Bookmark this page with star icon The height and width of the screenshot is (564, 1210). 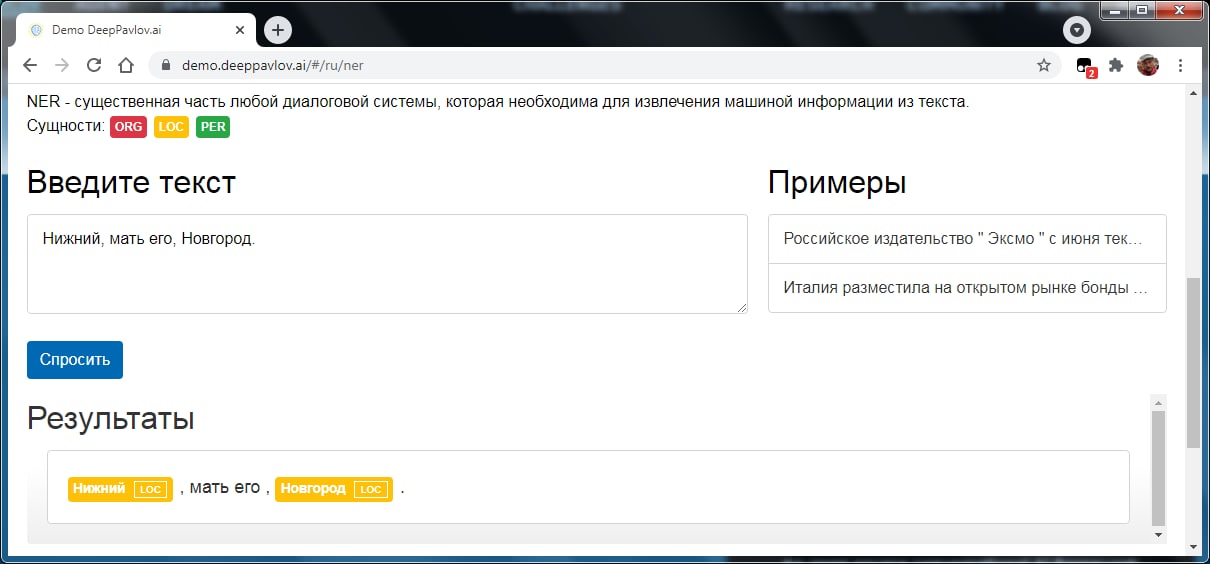coord(1044,65)
